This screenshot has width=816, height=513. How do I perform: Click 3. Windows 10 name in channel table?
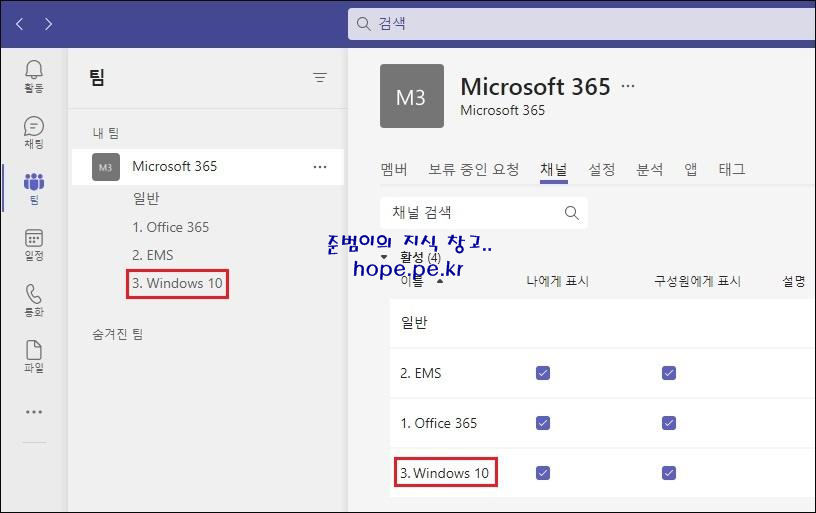[444, 473]
